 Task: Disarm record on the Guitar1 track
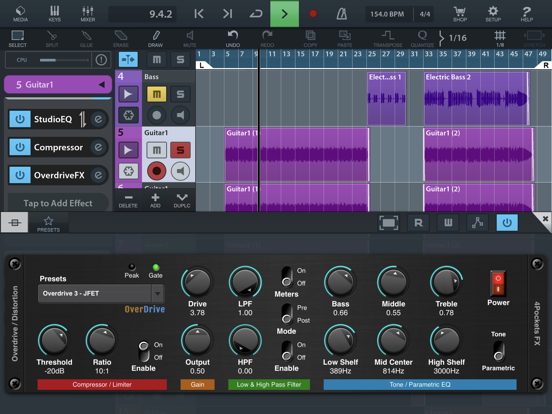(x=157, y=171)
